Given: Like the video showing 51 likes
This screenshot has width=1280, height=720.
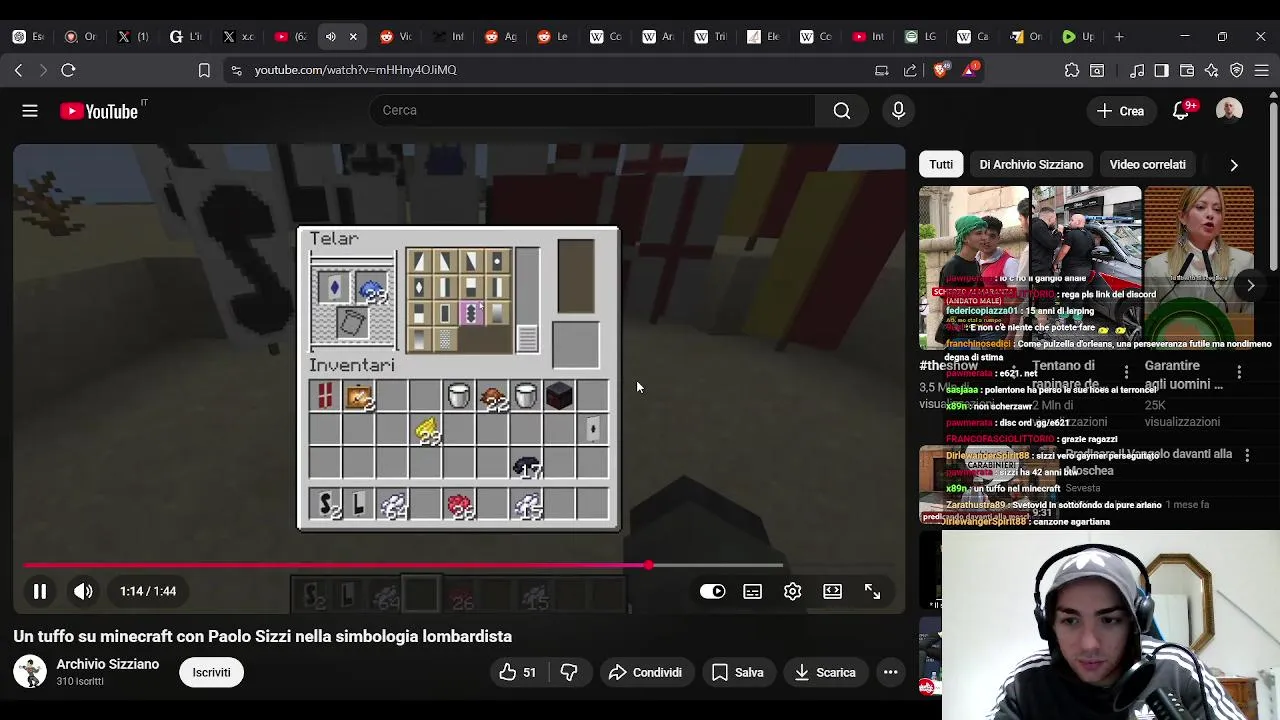Looking at the screenshot, I should pyautogui.click(x=518, y=672).
